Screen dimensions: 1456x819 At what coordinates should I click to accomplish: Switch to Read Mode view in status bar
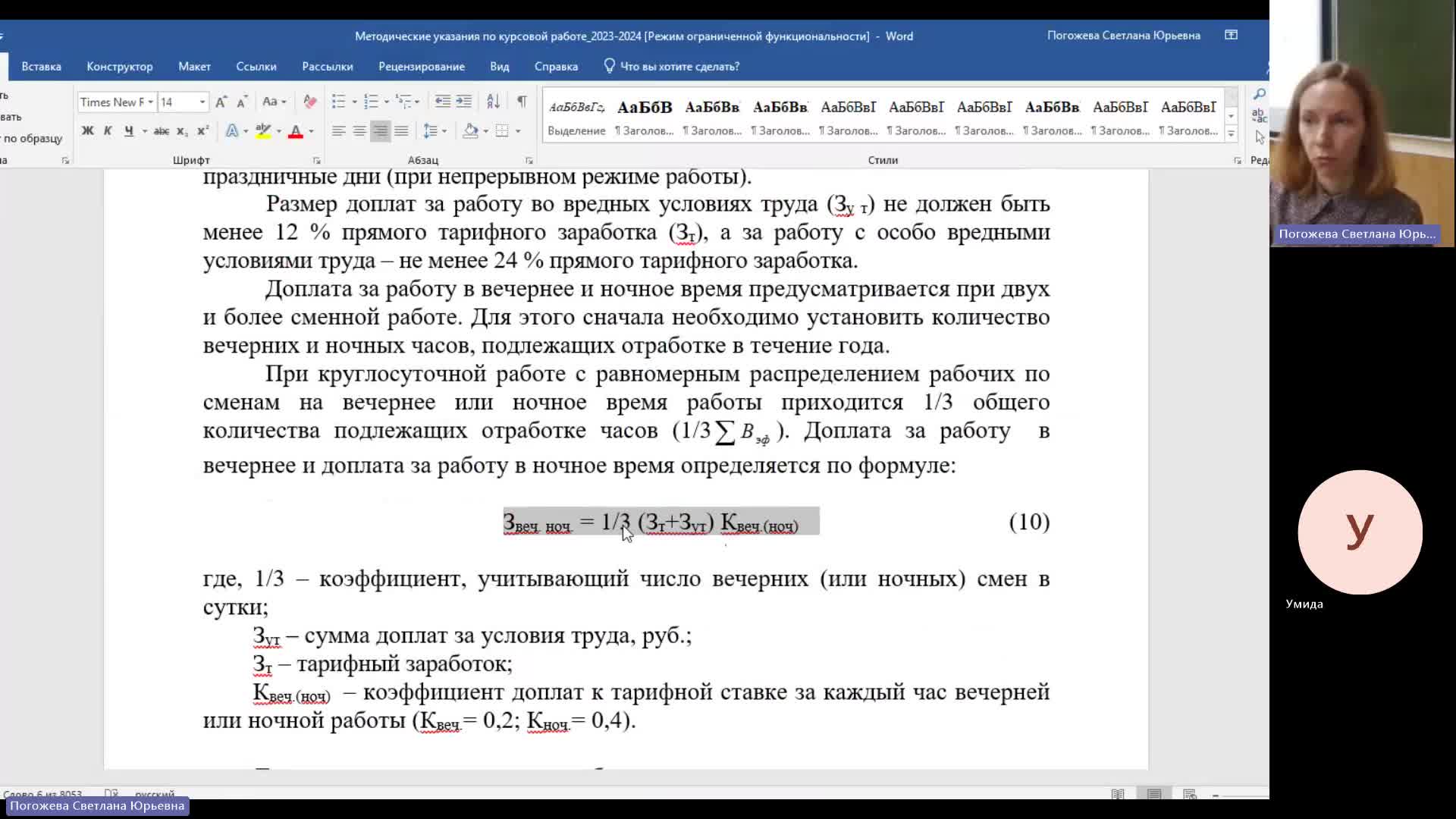pyautogui.click(x=1118, y=794)
